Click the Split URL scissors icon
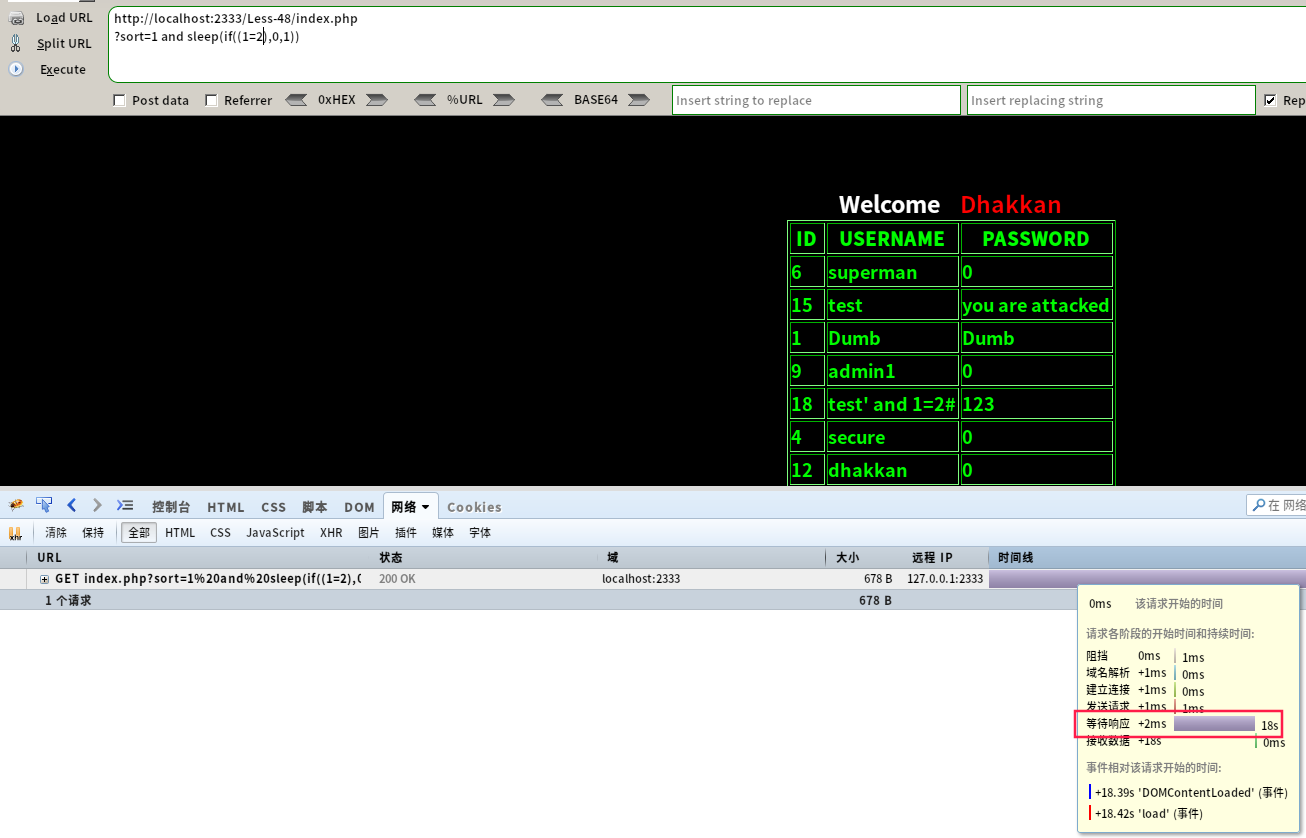The width and height of the screenshot is (1306, 838). tap(16, 43)
